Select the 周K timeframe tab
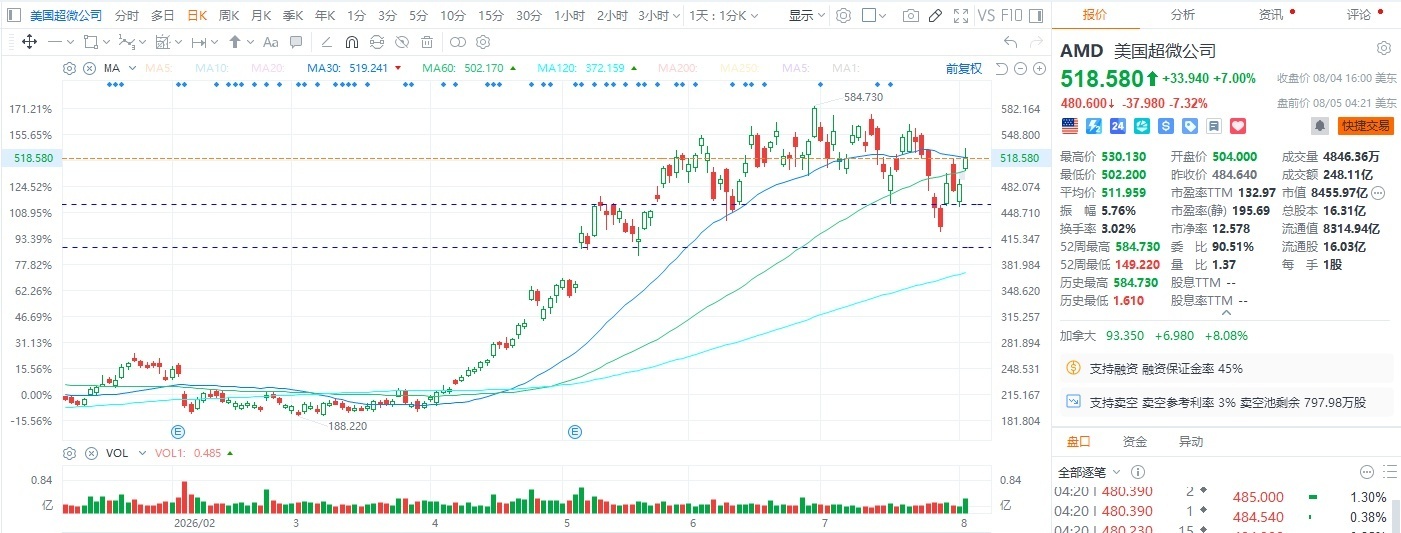 229,16
